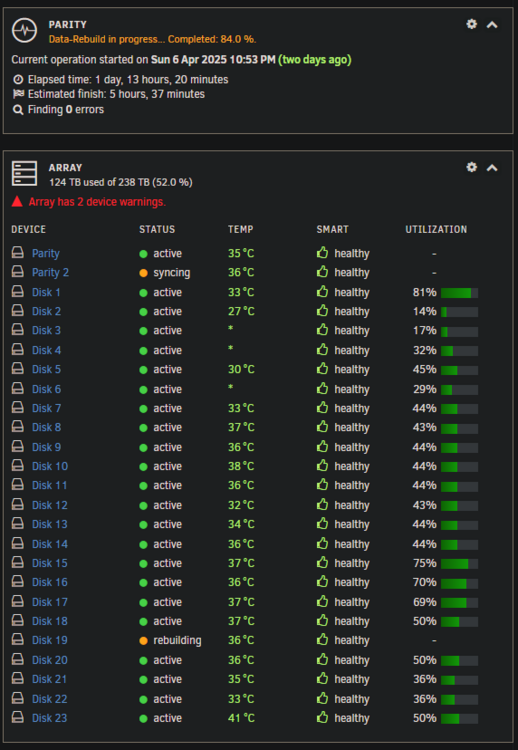The image size is (518, 750).
Task: Click the disk icon beside Disk 1
Action: click(x=18, y=291)
